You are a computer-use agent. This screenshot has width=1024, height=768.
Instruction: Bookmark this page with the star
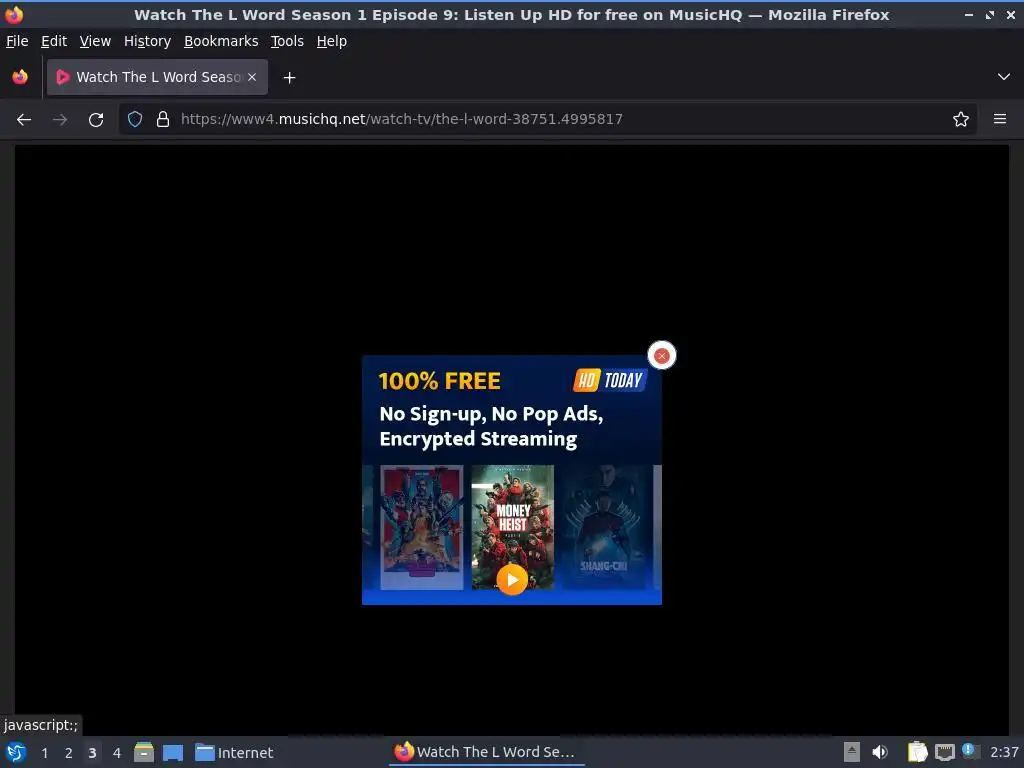961,119
